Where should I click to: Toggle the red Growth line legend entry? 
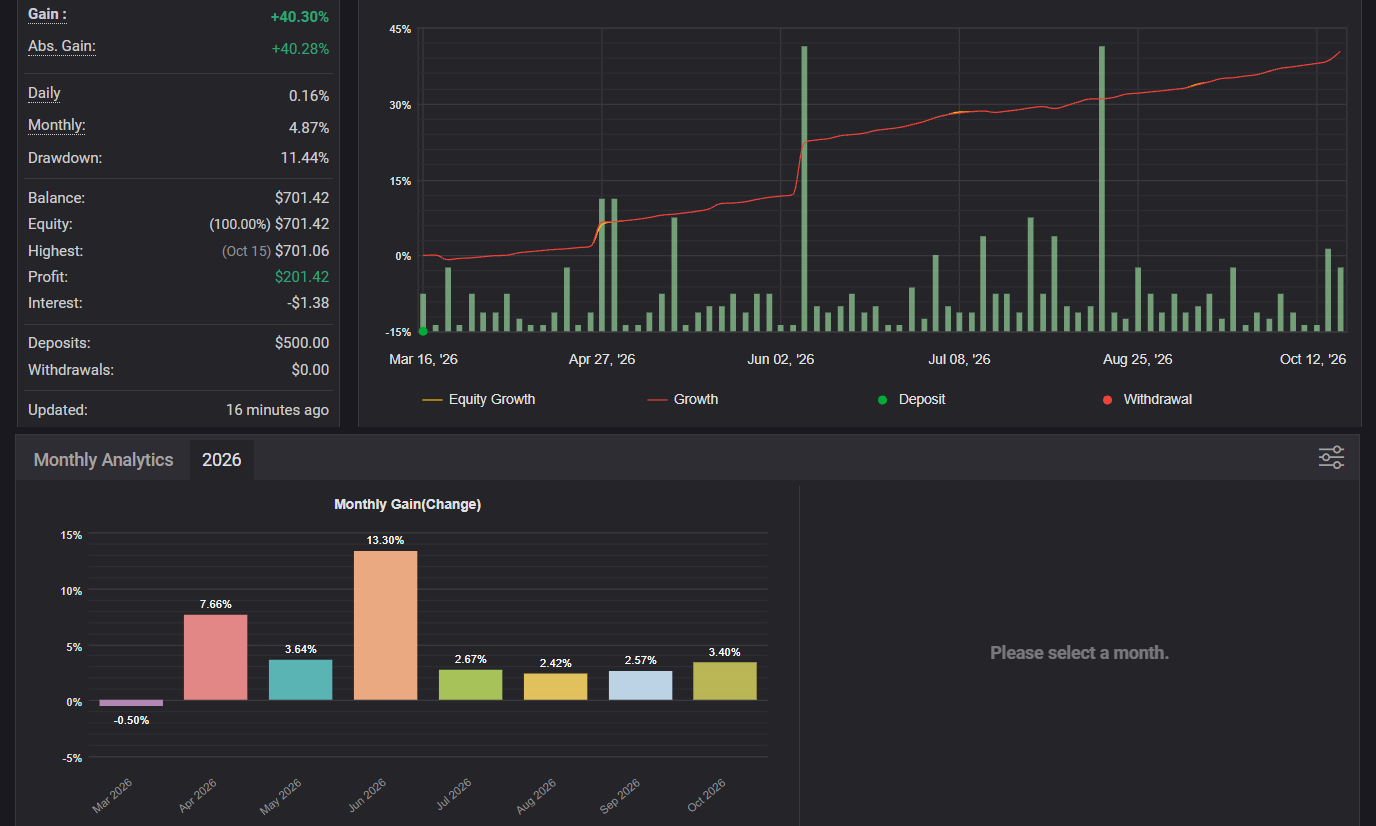click(683, 399)
